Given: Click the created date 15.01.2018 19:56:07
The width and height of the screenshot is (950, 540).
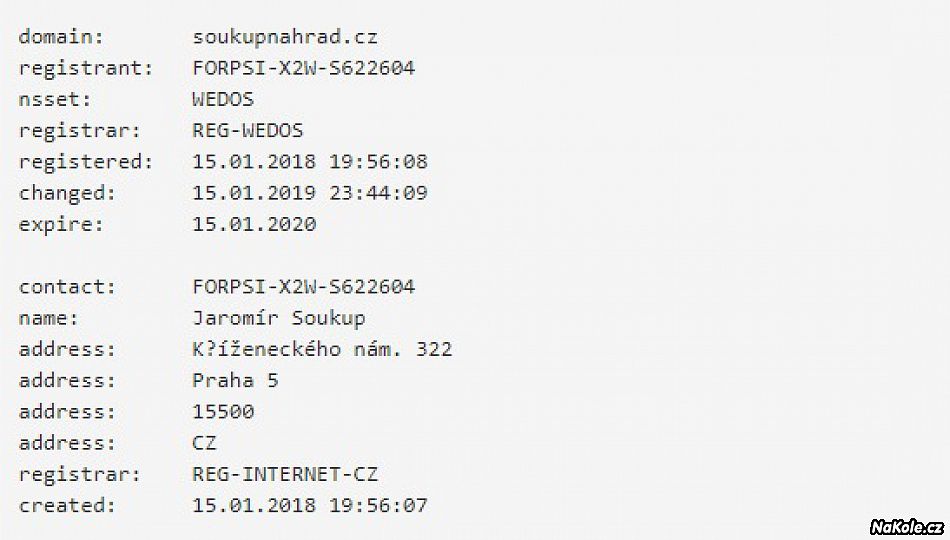Looking at the screenshot, I should (310, 505).
